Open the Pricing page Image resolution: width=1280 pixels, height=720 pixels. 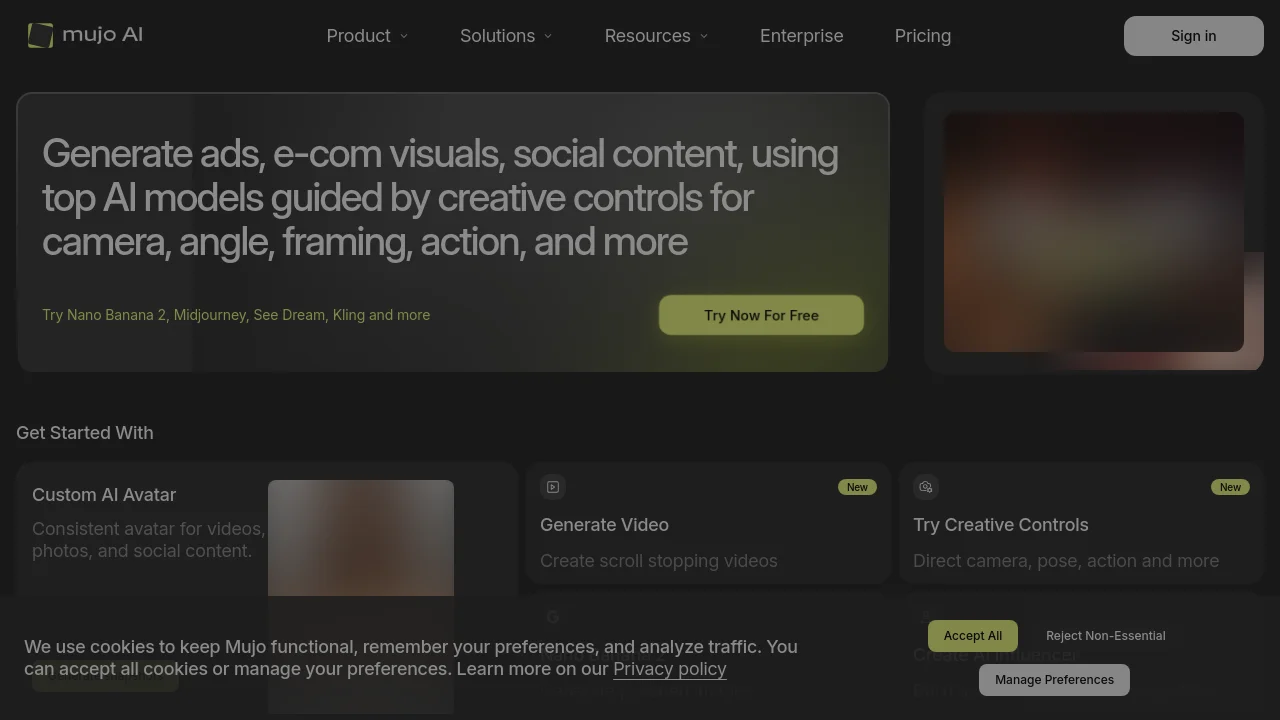(923, 36)
